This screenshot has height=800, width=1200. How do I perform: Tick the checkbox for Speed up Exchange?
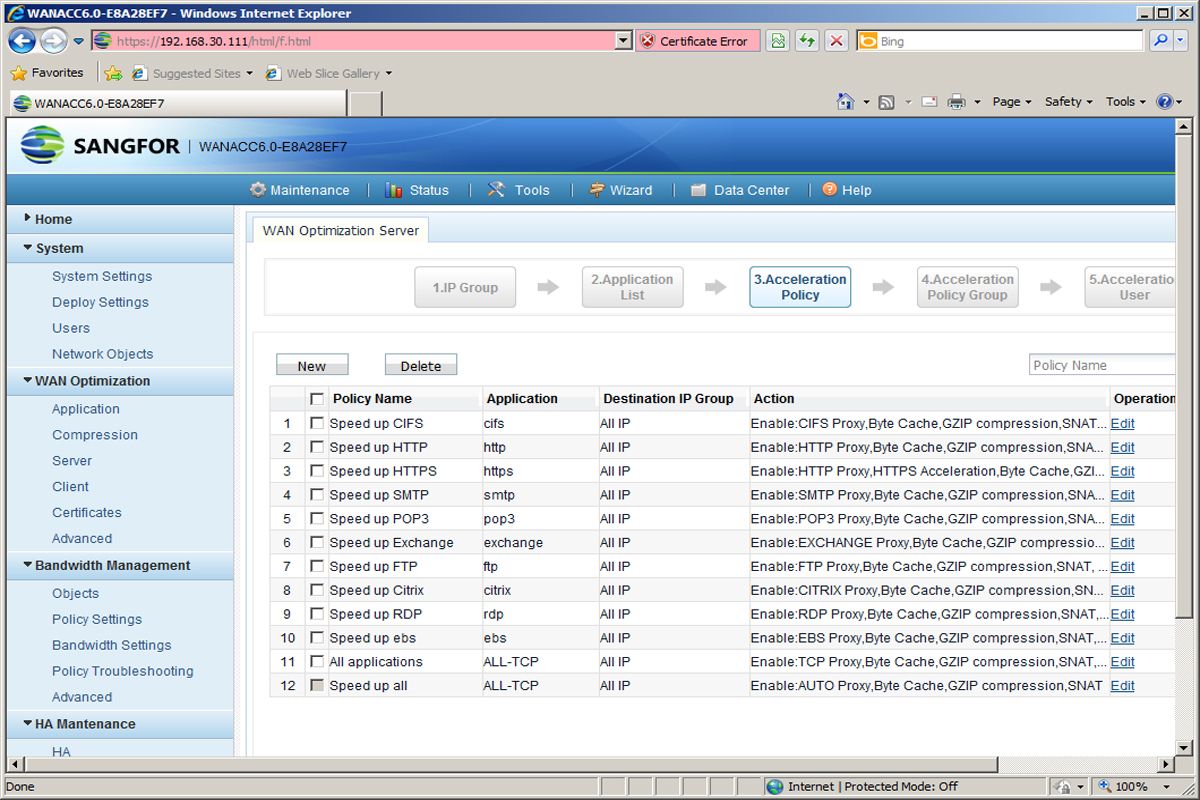pos(317,542)
